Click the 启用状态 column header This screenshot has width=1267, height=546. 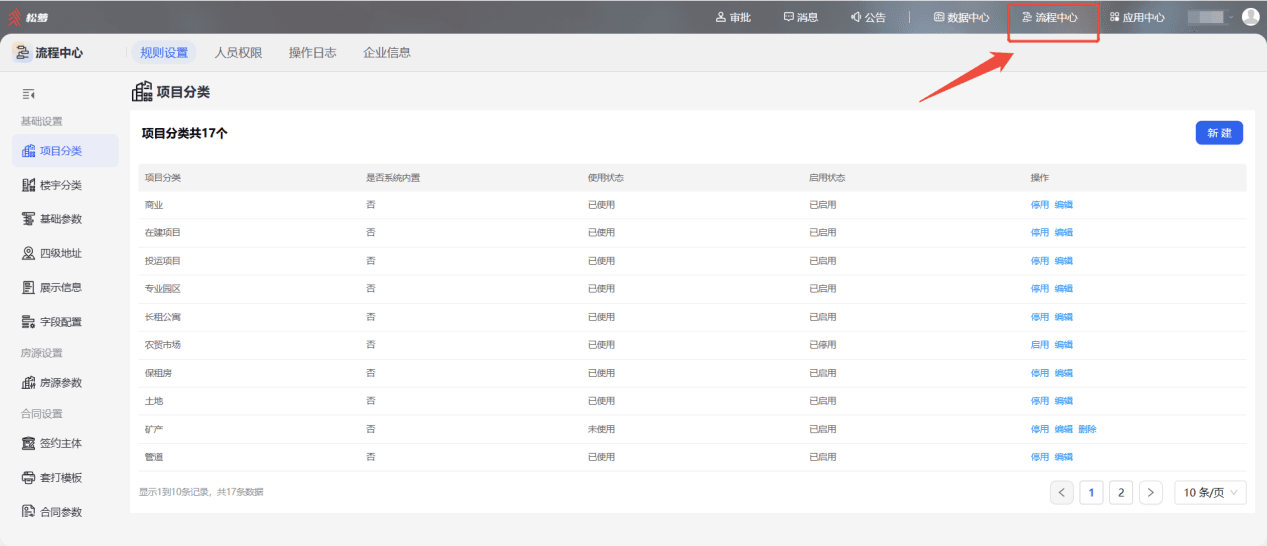coord(827,178)
